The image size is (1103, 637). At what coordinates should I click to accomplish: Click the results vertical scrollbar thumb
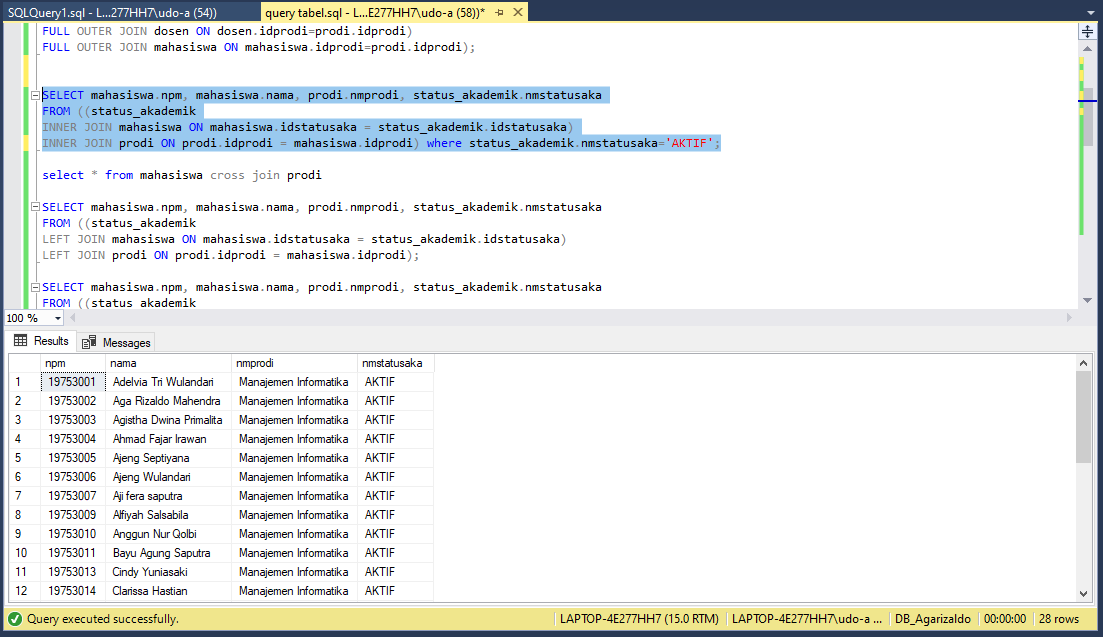click(1083, 417)
